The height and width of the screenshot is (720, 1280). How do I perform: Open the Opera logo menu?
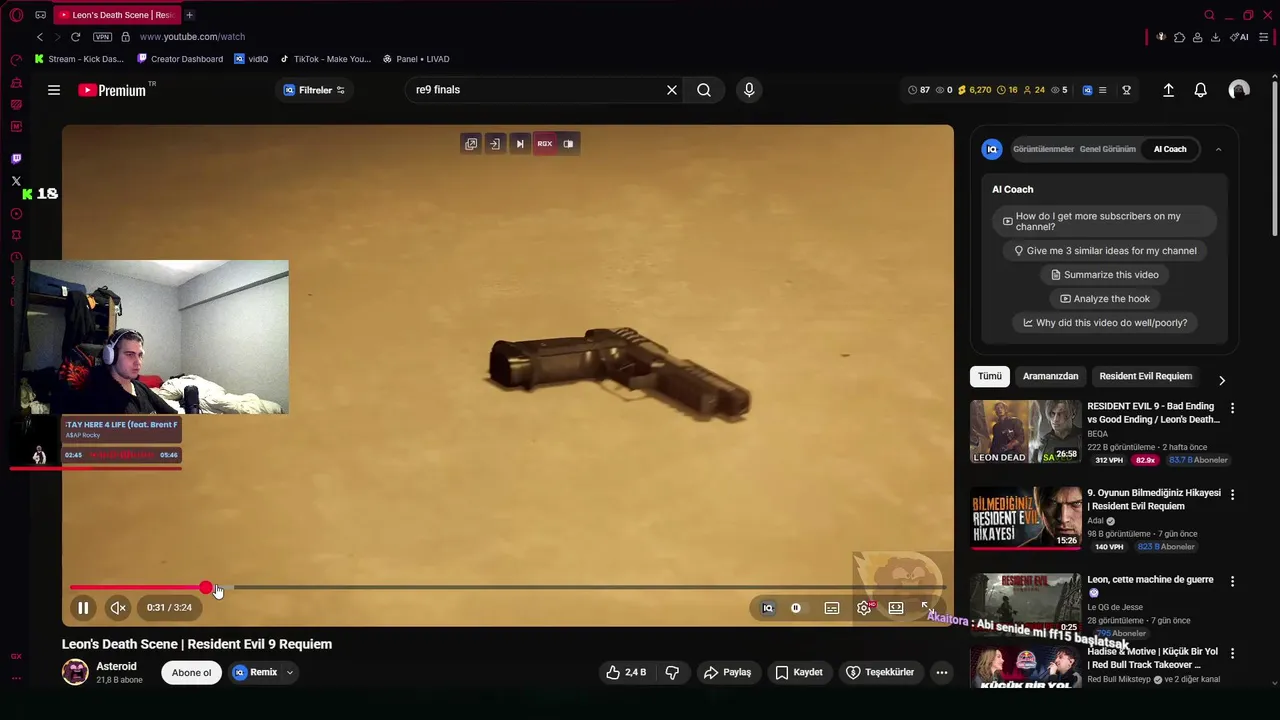pos(16,15)
